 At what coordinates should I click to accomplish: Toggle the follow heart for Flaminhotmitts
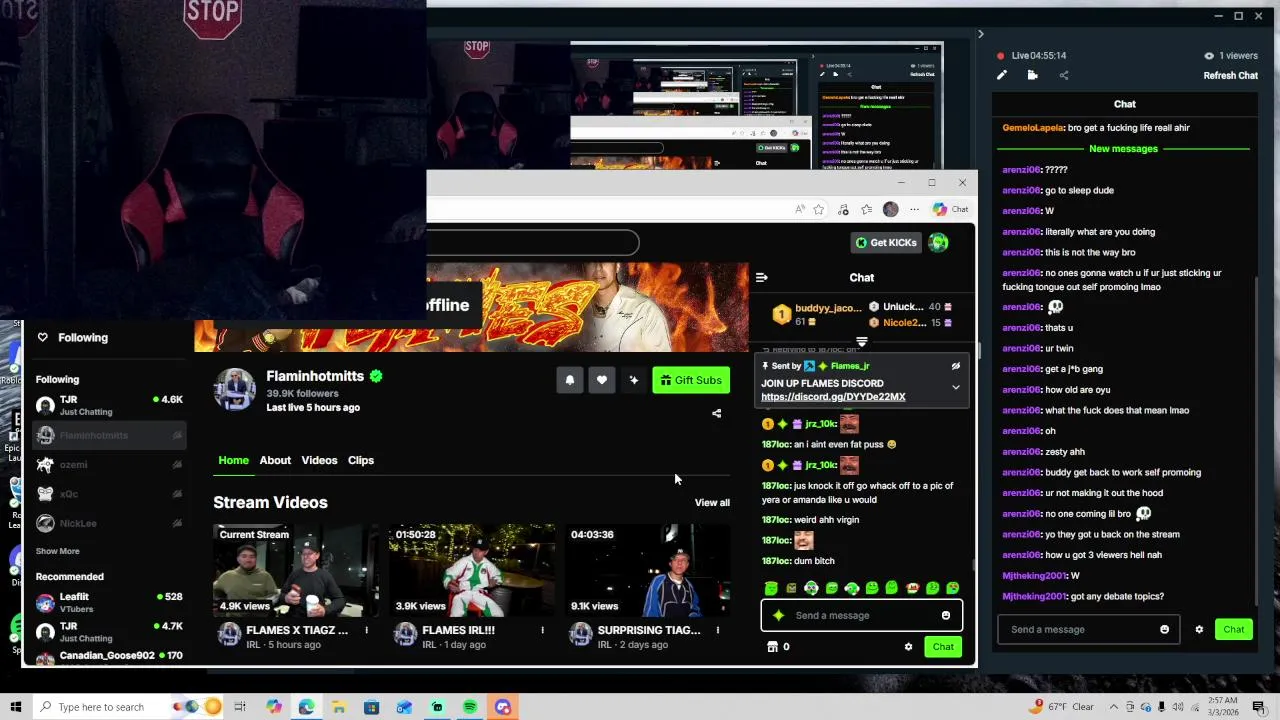coord(601,380)
